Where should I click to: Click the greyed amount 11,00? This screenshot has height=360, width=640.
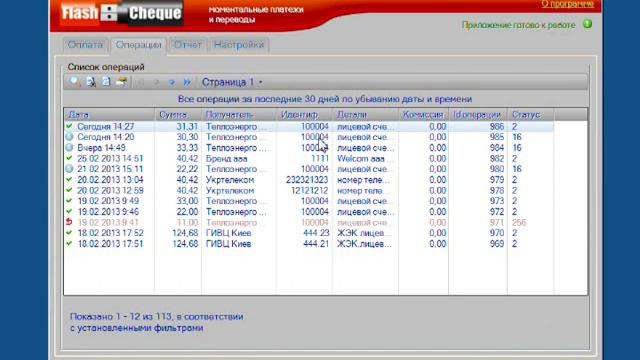pos(187,222)
